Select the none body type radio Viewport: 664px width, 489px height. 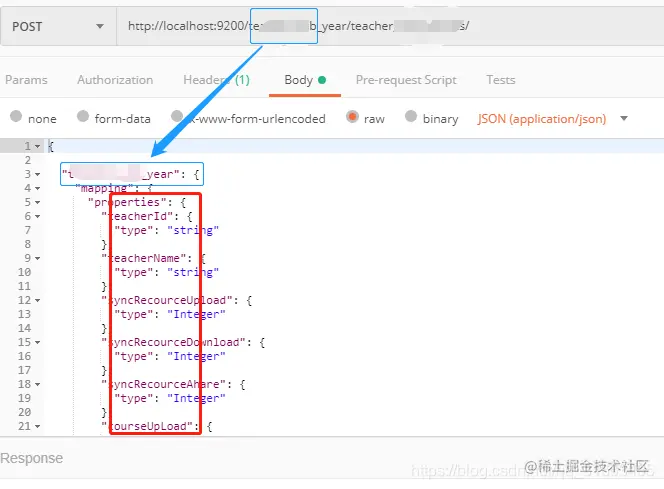point(16,116)
